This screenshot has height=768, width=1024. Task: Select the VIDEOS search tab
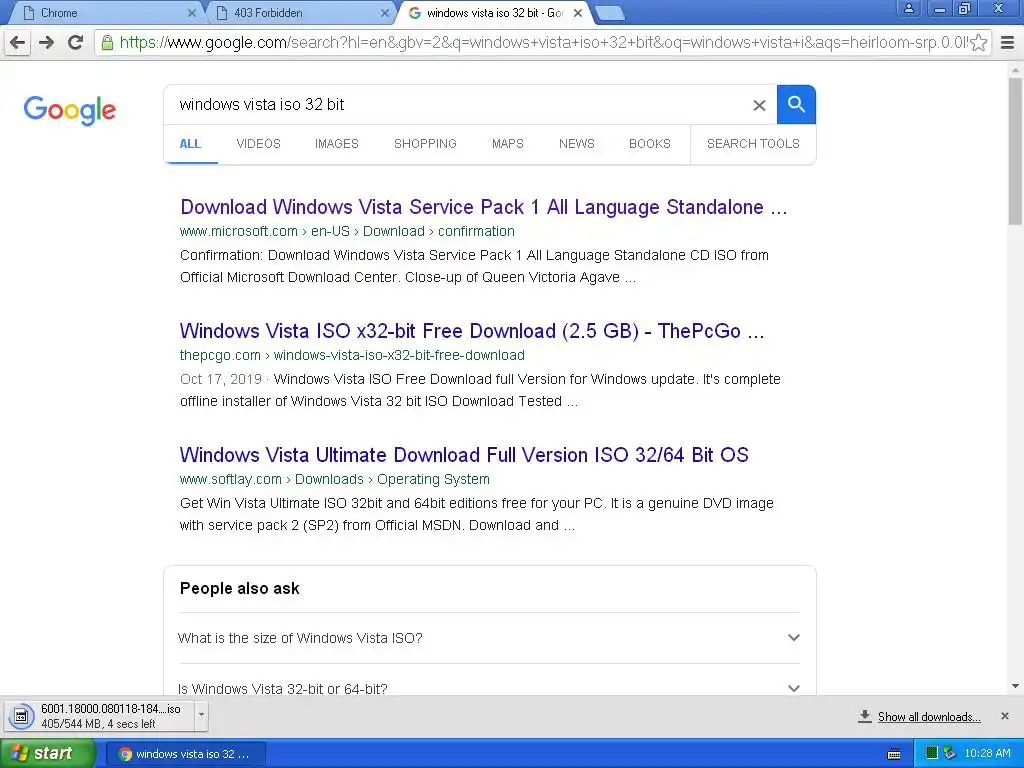pos(259,144)
